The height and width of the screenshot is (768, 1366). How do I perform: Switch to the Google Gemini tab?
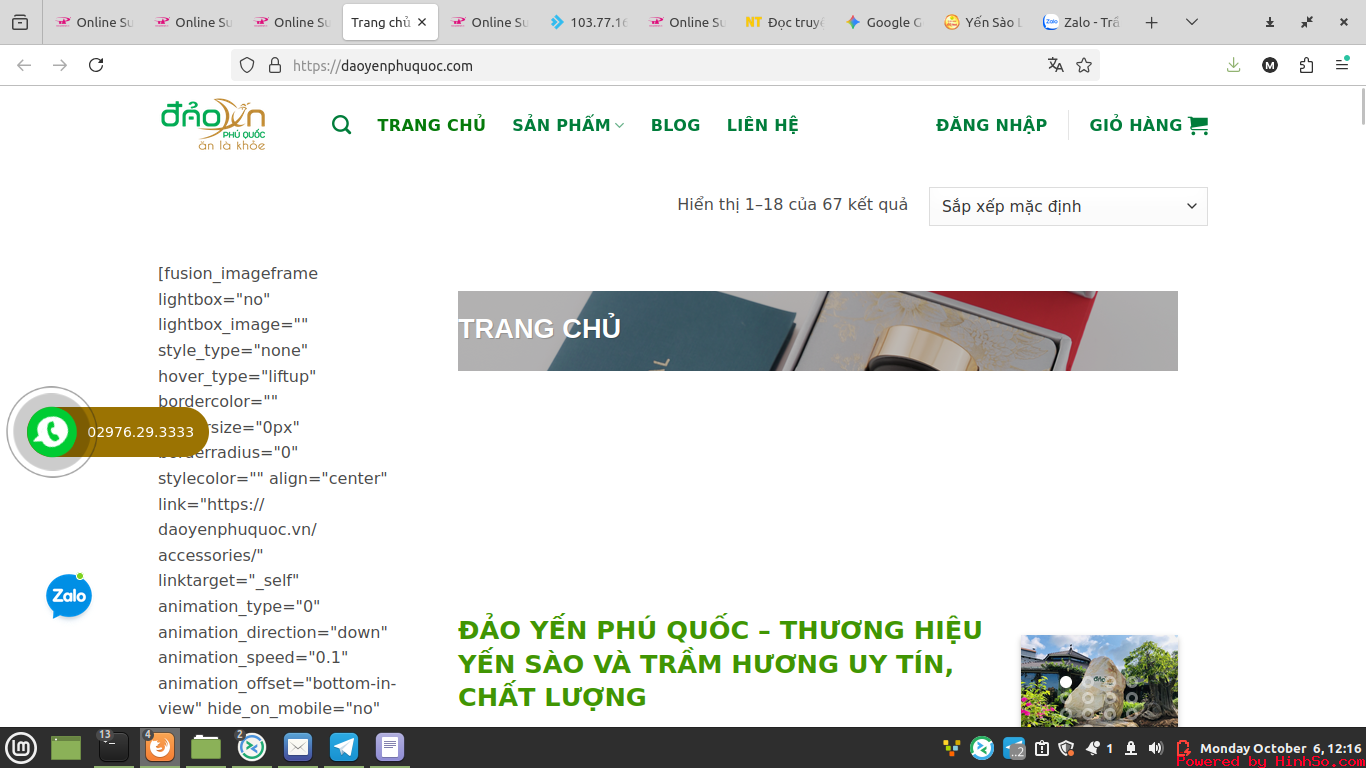(x=883, y=22)
